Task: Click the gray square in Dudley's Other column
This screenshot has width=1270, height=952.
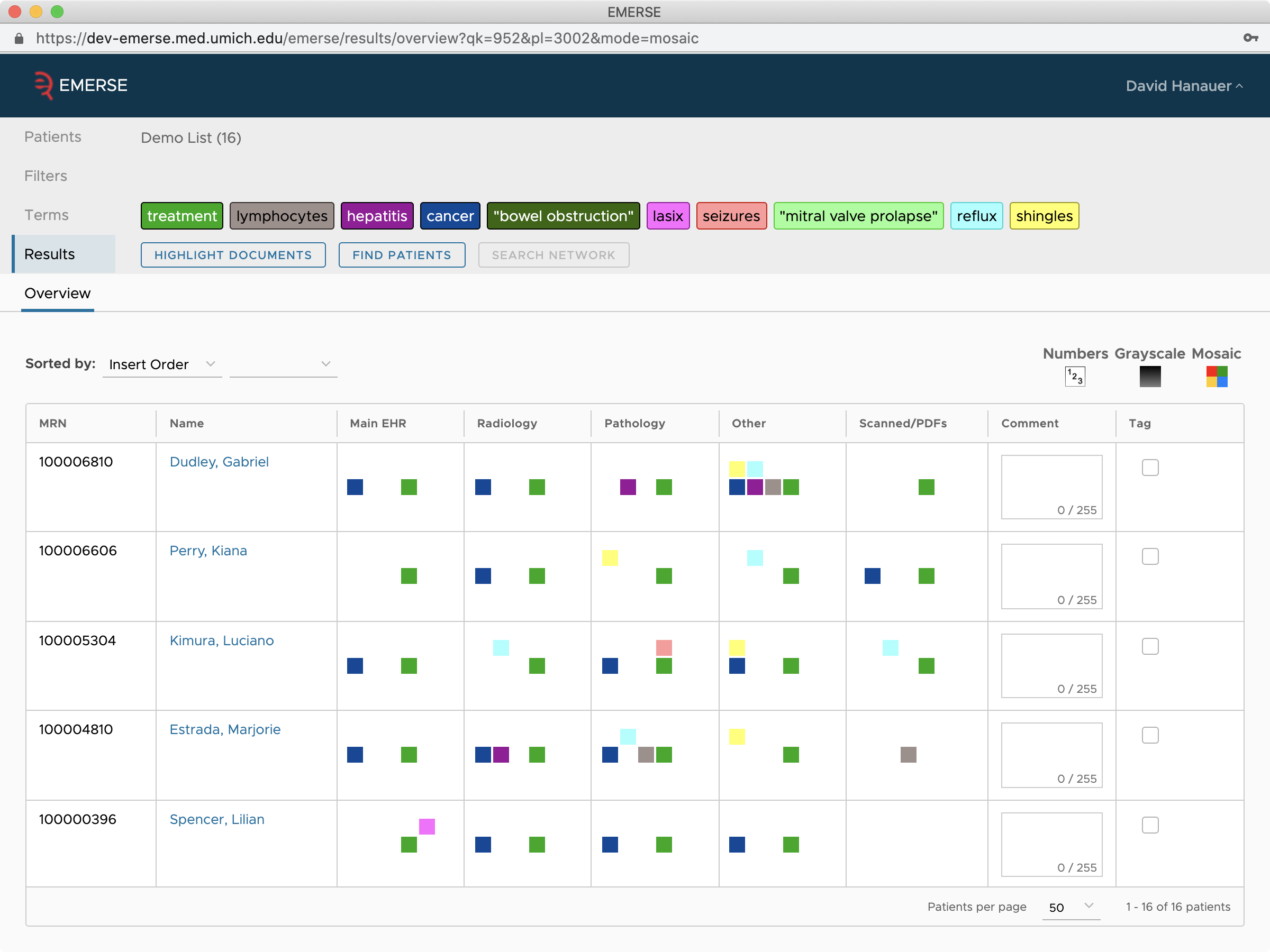Action: tap(773, 487)
